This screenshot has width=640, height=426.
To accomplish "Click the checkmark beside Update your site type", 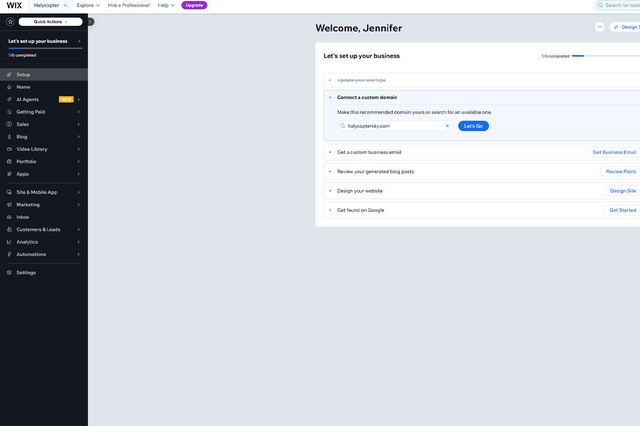I will [330, 80].
